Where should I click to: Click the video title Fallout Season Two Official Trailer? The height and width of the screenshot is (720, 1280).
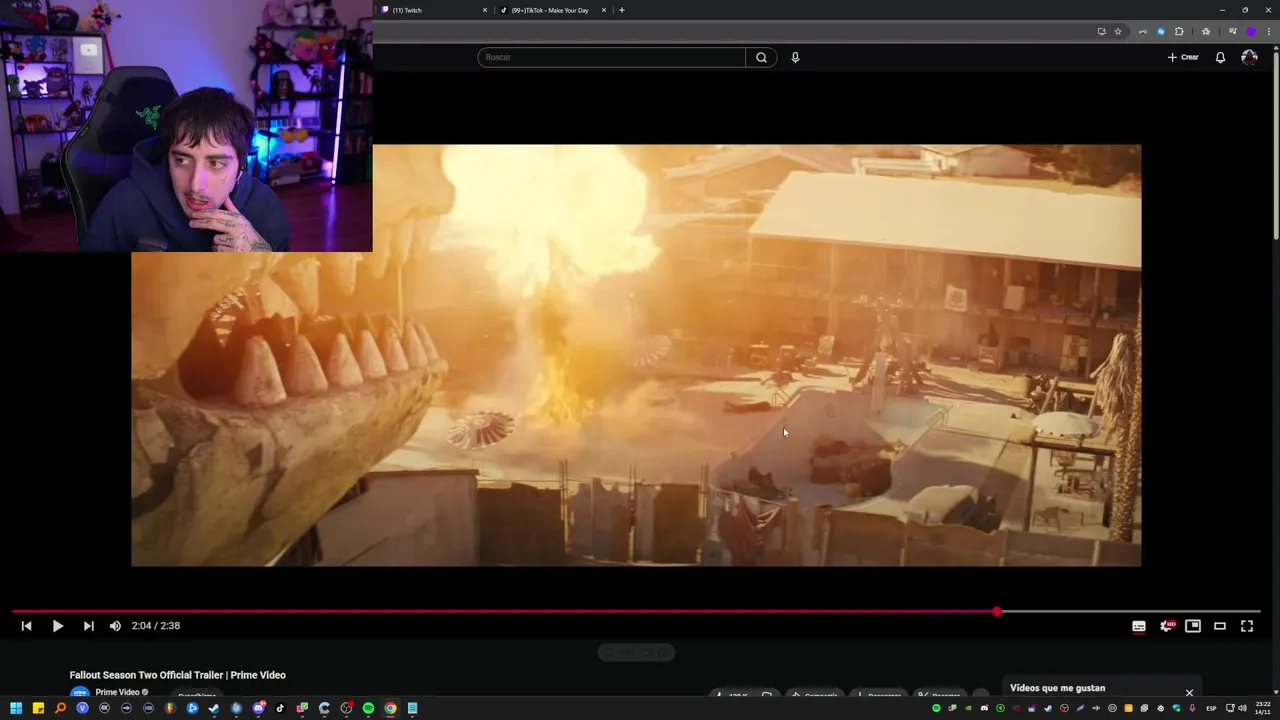point(177,675)
